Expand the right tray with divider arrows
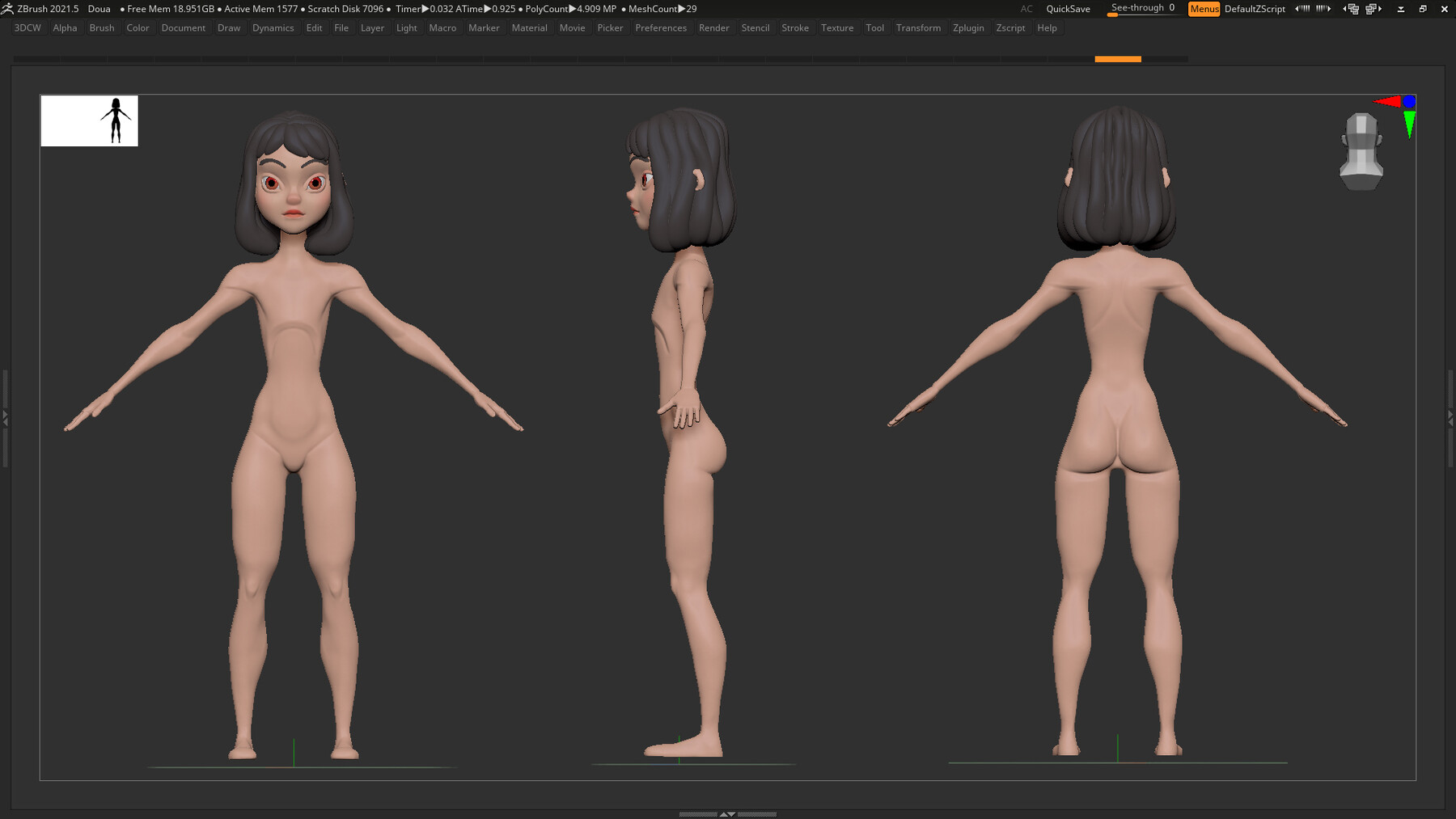Image resolution: width=1456 pixels, height=819 pixels. point(1450,417)
